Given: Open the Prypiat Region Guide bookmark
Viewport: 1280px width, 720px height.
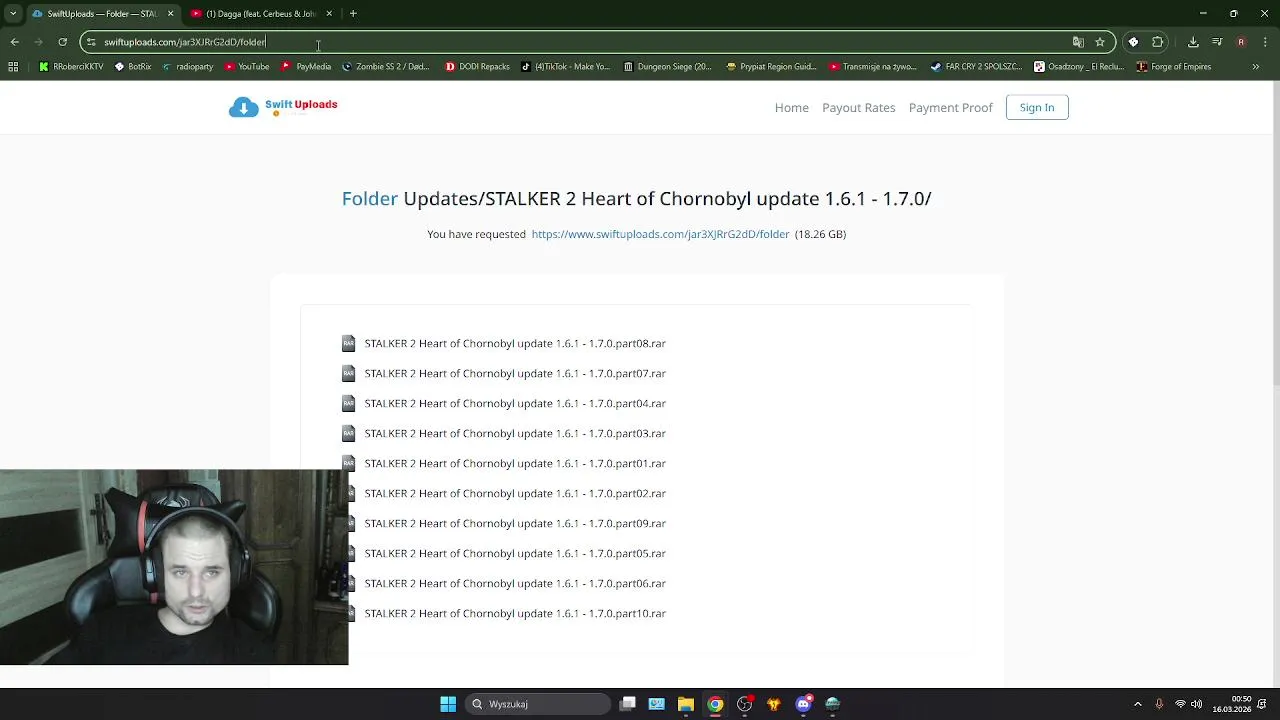Looking at the screenshot, I should [772, 67].
